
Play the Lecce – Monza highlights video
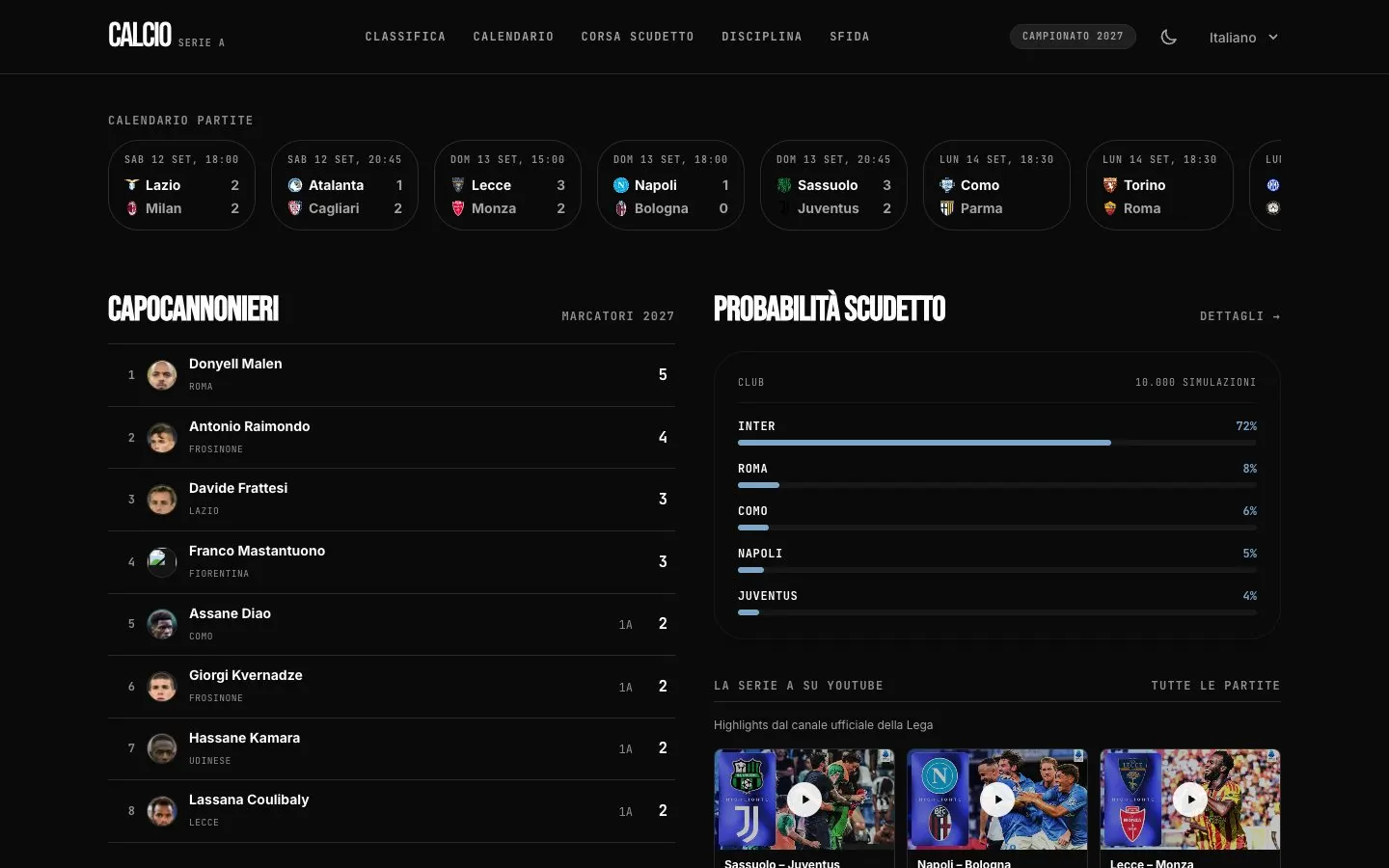pos(1190,800)
